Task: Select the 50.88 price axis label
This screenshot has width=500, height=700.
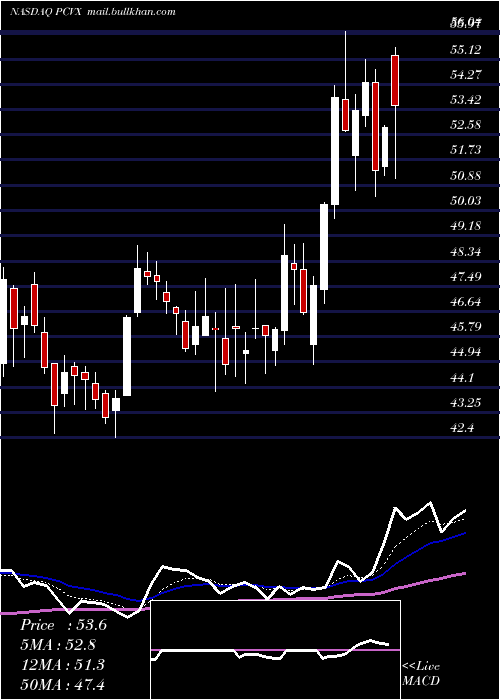Action: click(466, 175)
